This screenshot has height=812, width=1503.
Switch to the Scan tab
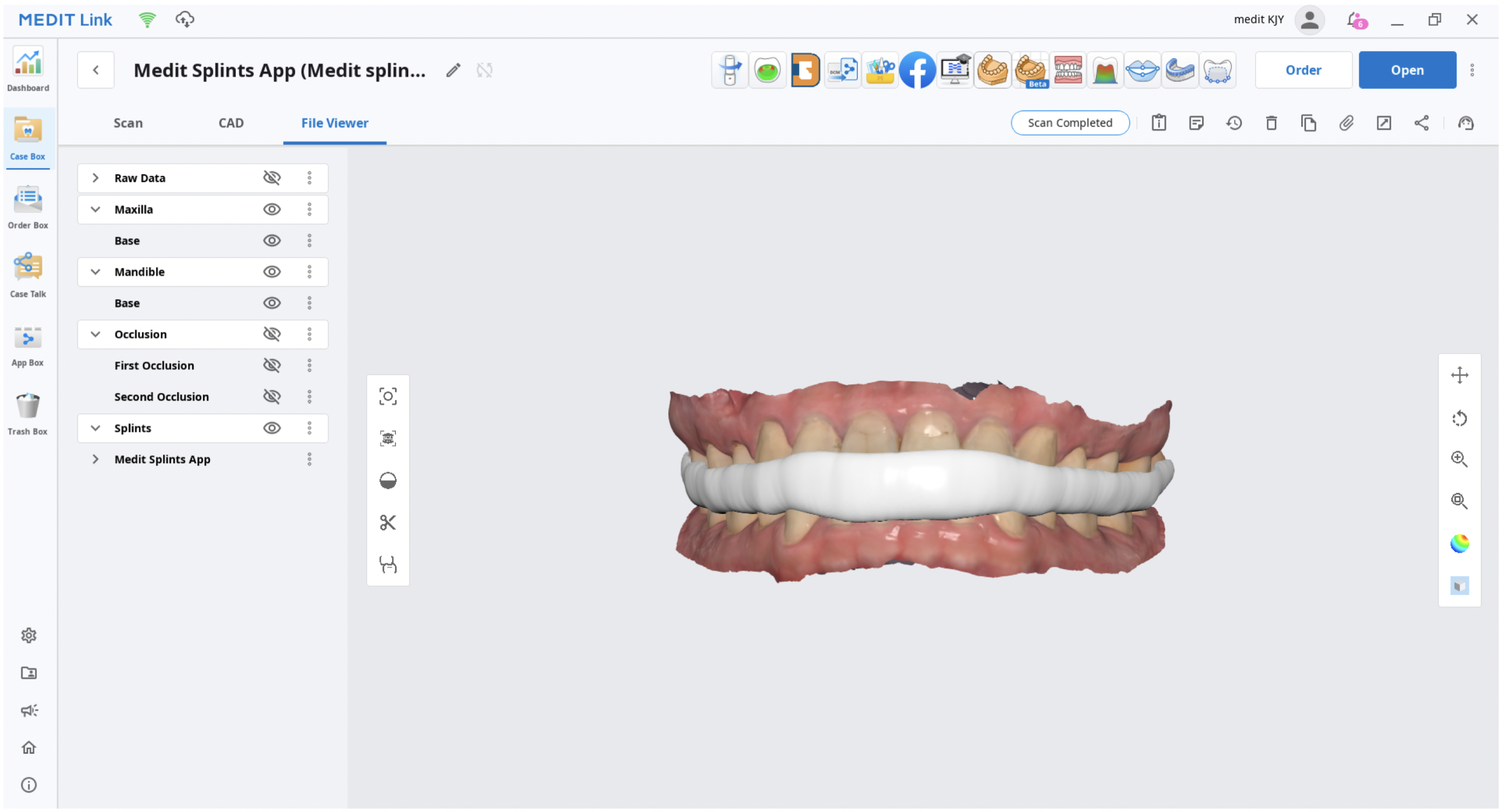128,123
